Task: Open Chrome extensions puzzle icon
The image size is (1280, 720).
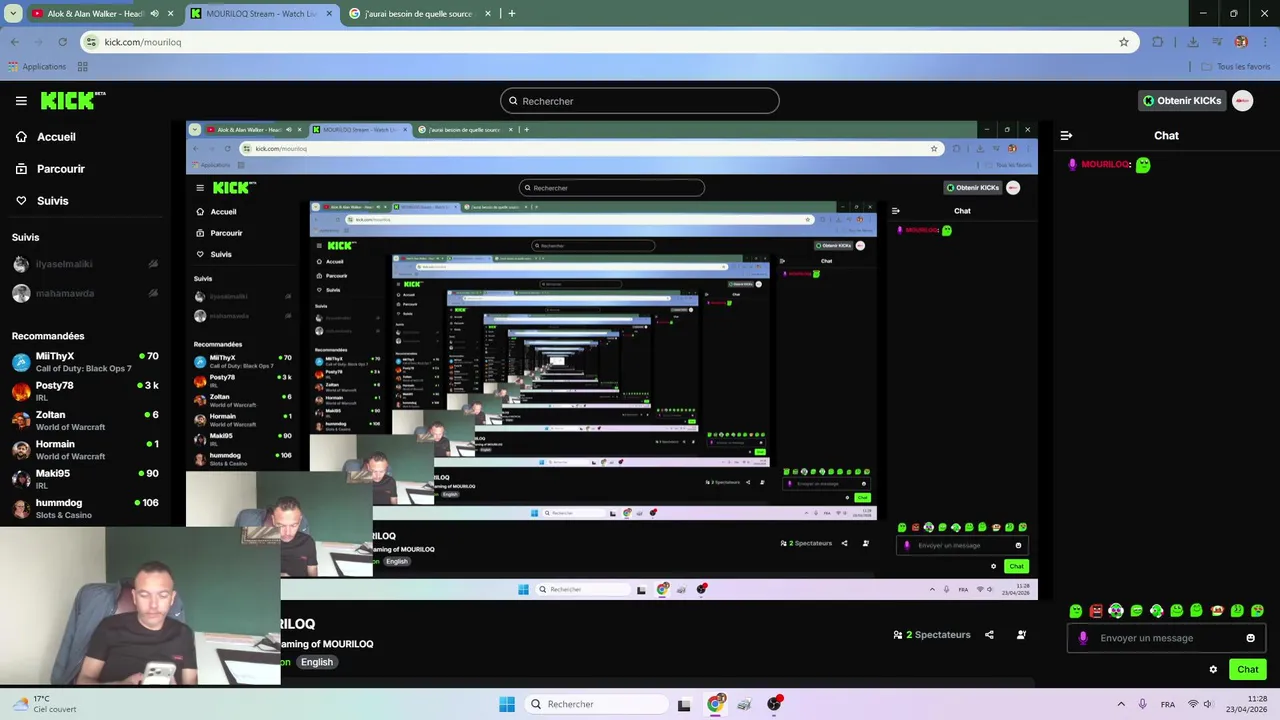Action: click(x=1158, y=42)
